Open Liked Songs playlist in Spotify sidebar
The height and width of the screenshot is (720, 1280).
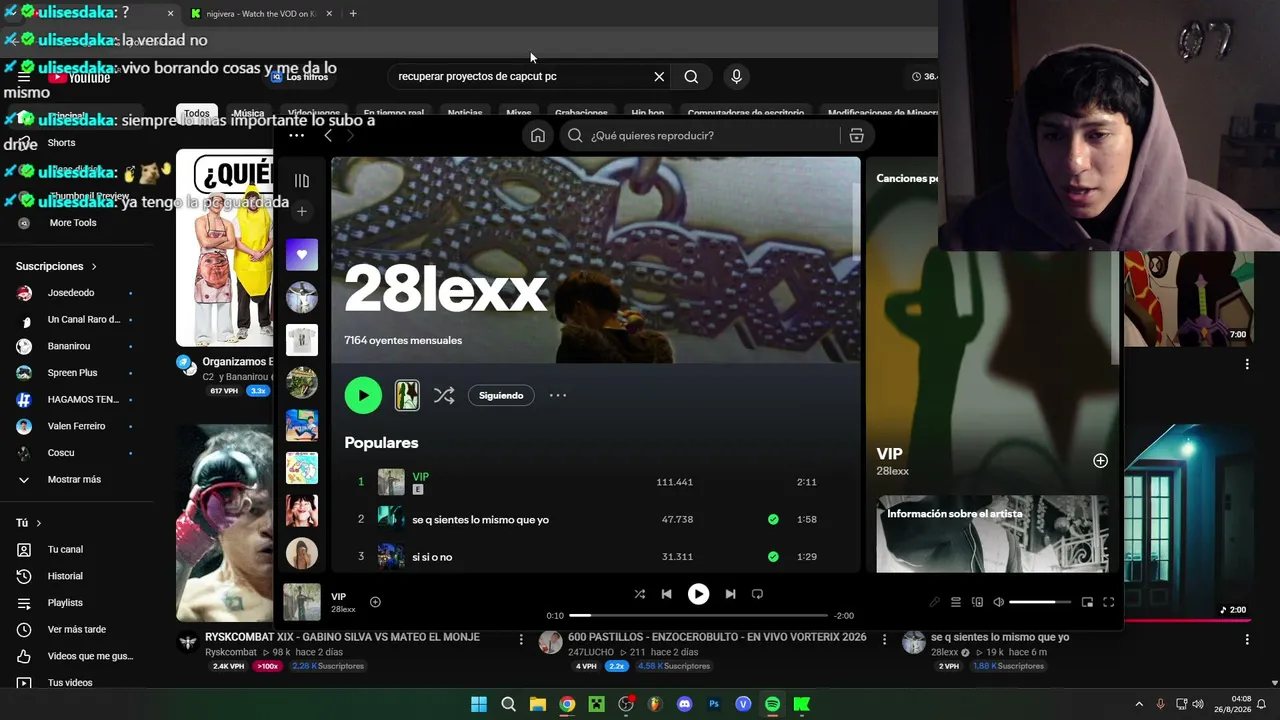(302, 255)
